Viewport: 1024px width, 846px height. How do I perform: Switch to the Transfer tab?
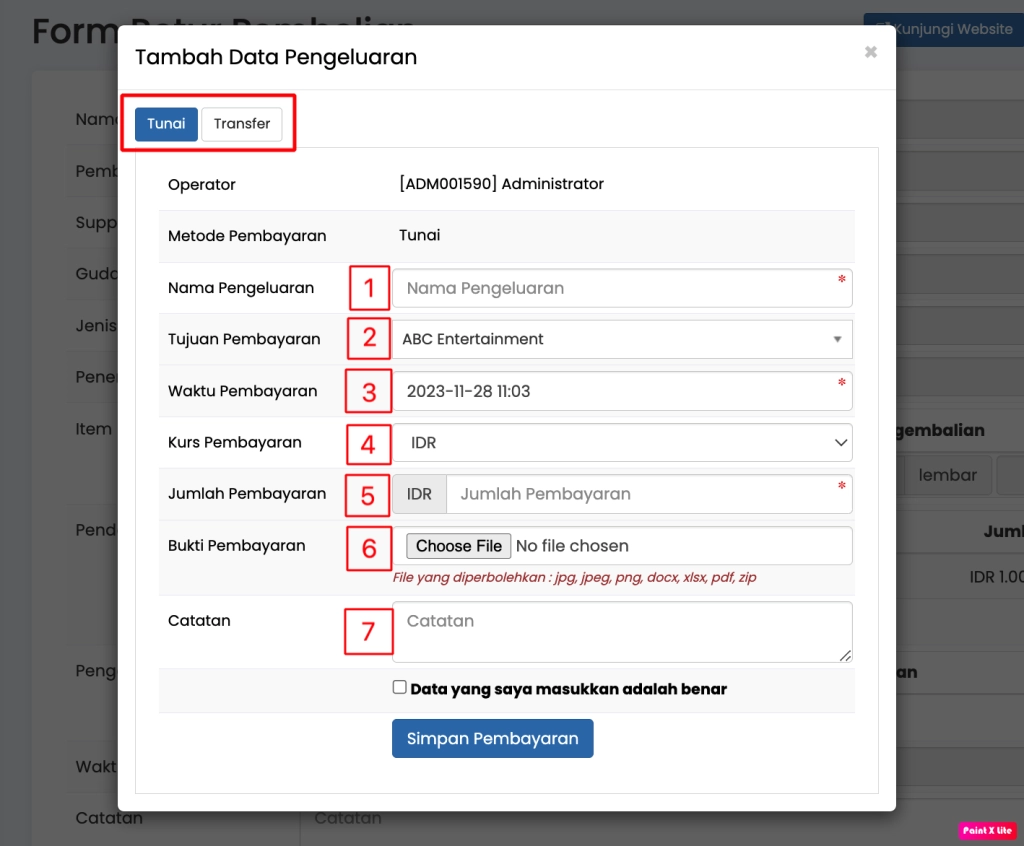[242, 124]
